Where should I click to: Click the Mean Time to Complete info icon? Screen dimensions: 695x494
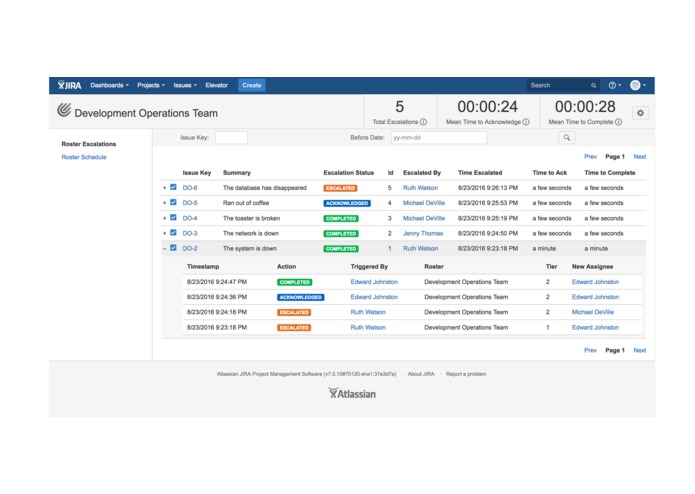618,122
